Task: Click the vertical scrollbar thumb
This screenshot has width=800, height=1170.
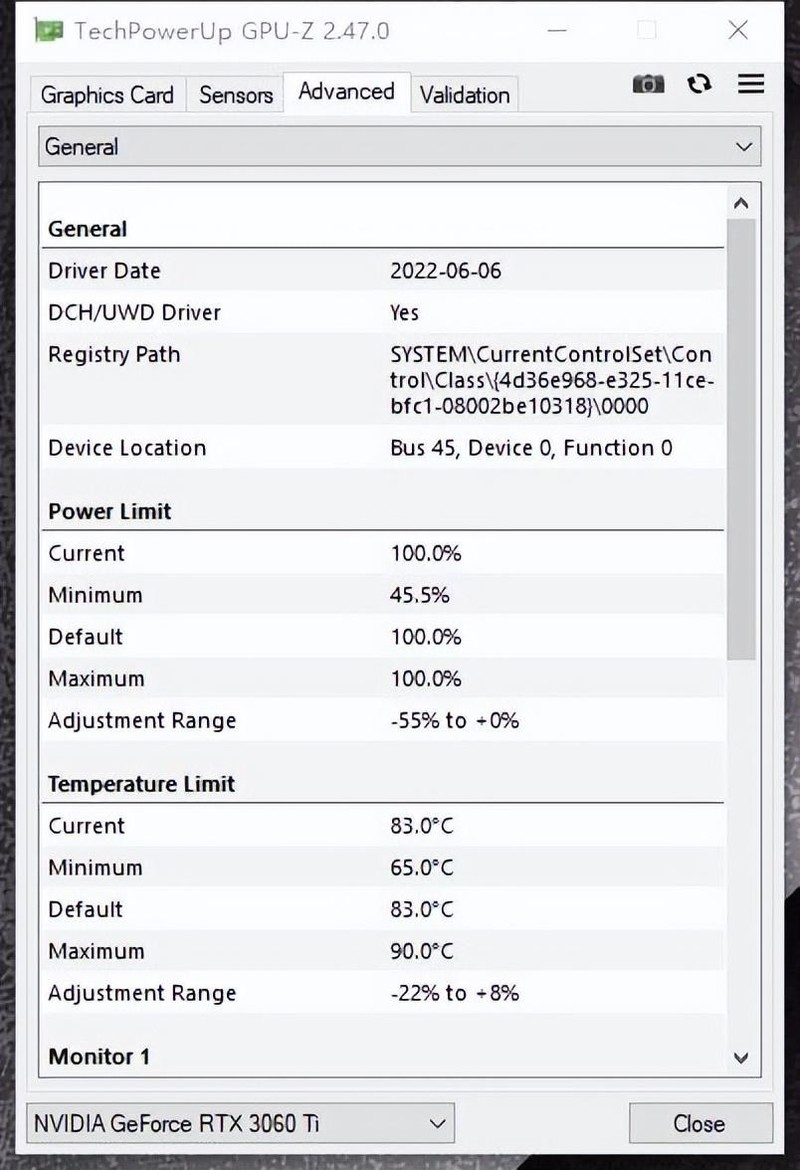Action: pos(741,440)
